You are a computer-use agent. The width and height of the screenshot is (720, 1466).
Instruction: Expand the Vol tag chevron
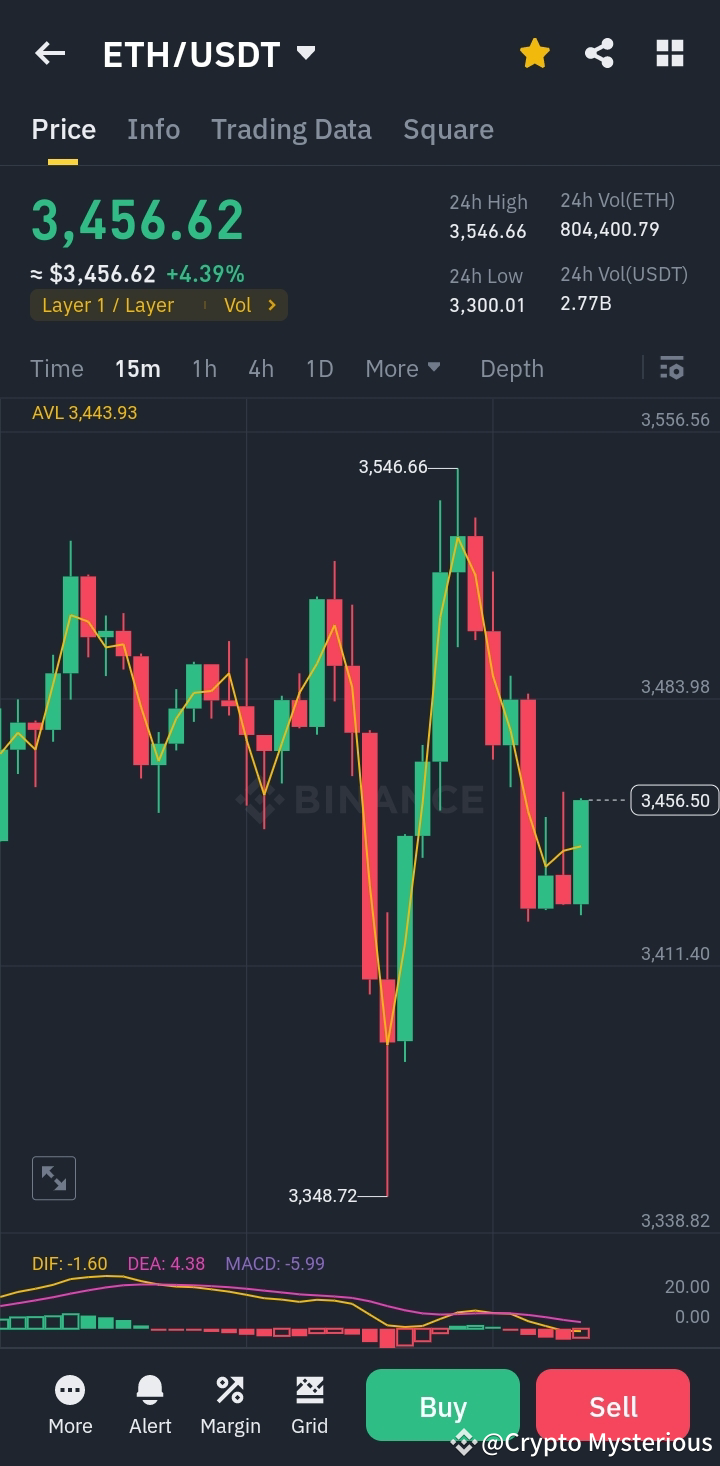pyautogui.click(x=271, y=306)
